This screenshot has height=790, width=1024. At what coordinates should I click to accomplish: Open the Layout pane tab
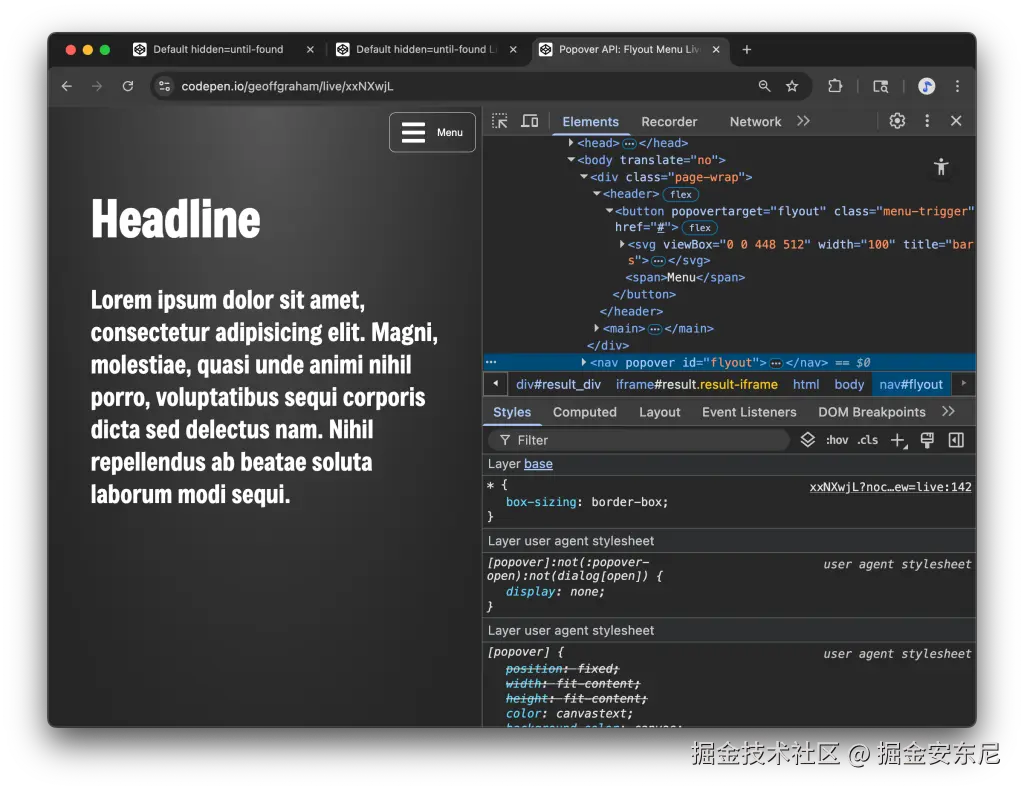660,412
